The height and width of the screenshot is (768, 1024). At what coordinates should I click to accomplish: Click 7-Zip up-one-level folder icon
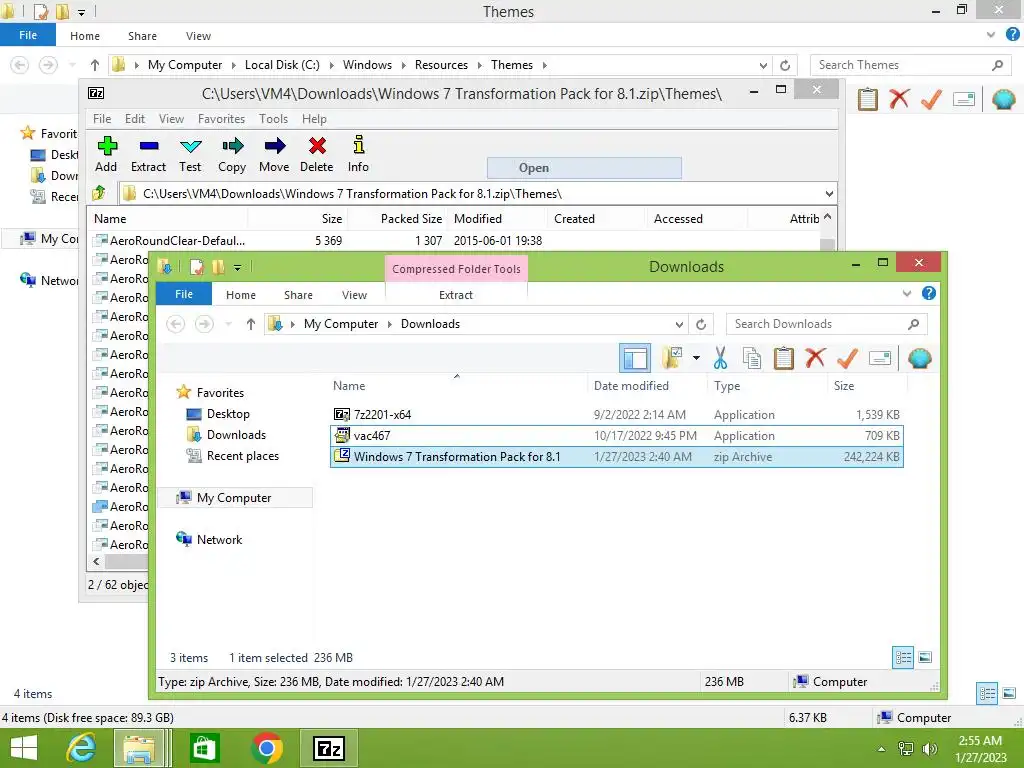click(x=99, y=193)
